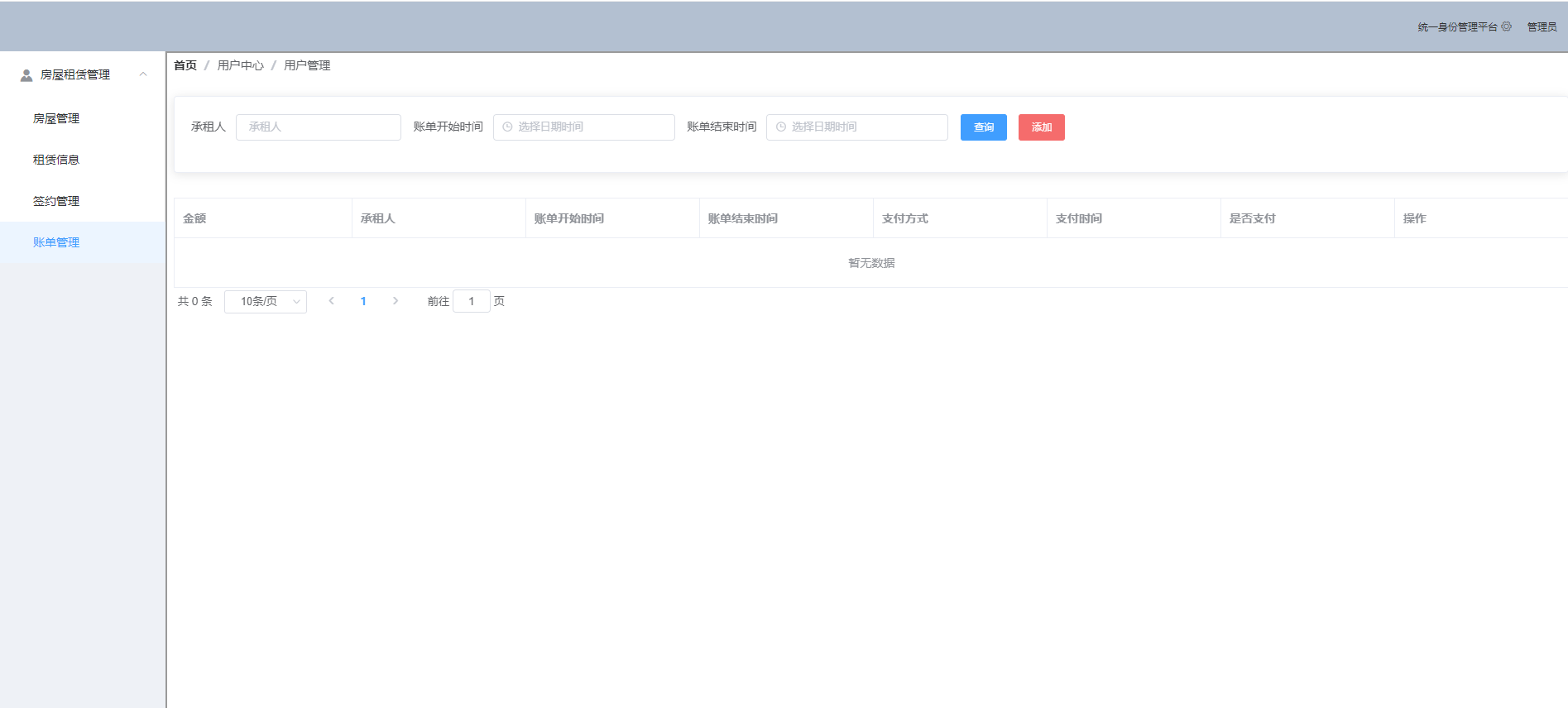
Task: Click the 共 0 条 total count text
Action: pyautogui.click(x=195, y=301)
